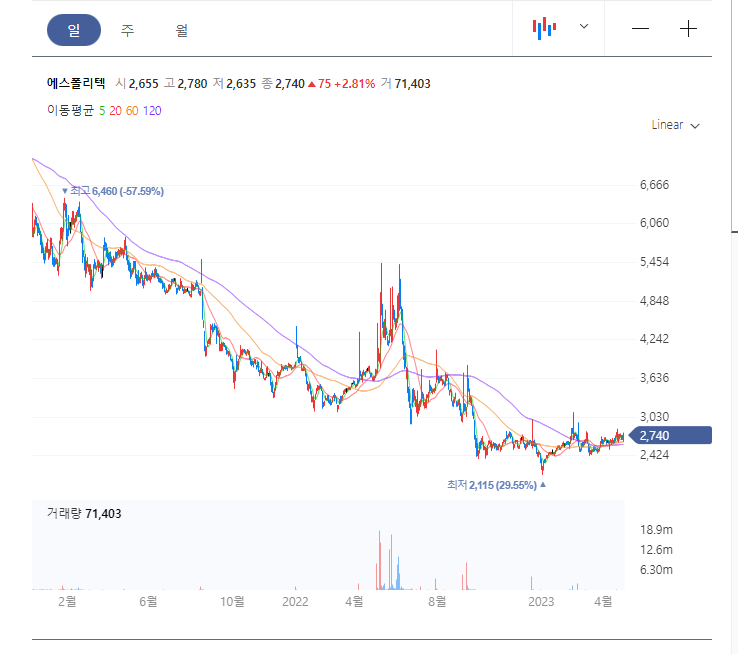Select the 일 (daily) chart tab
The height and width of the screenshot is (654, 738).
tap(74, 30)
